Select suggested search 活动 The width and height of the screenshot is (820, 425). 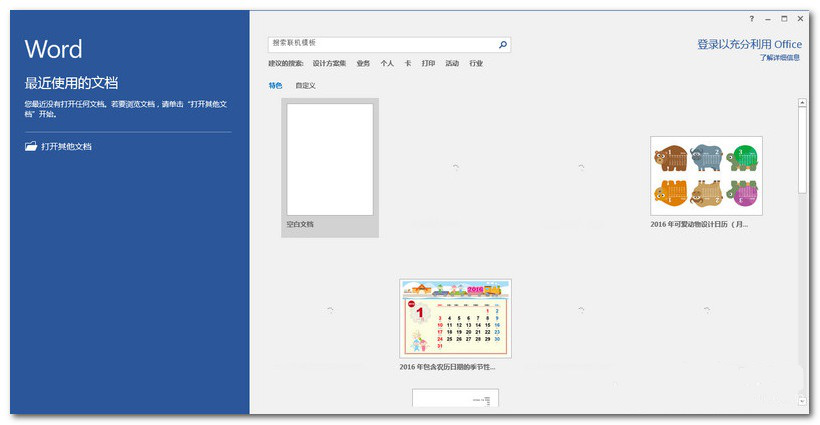pos(452,63)
